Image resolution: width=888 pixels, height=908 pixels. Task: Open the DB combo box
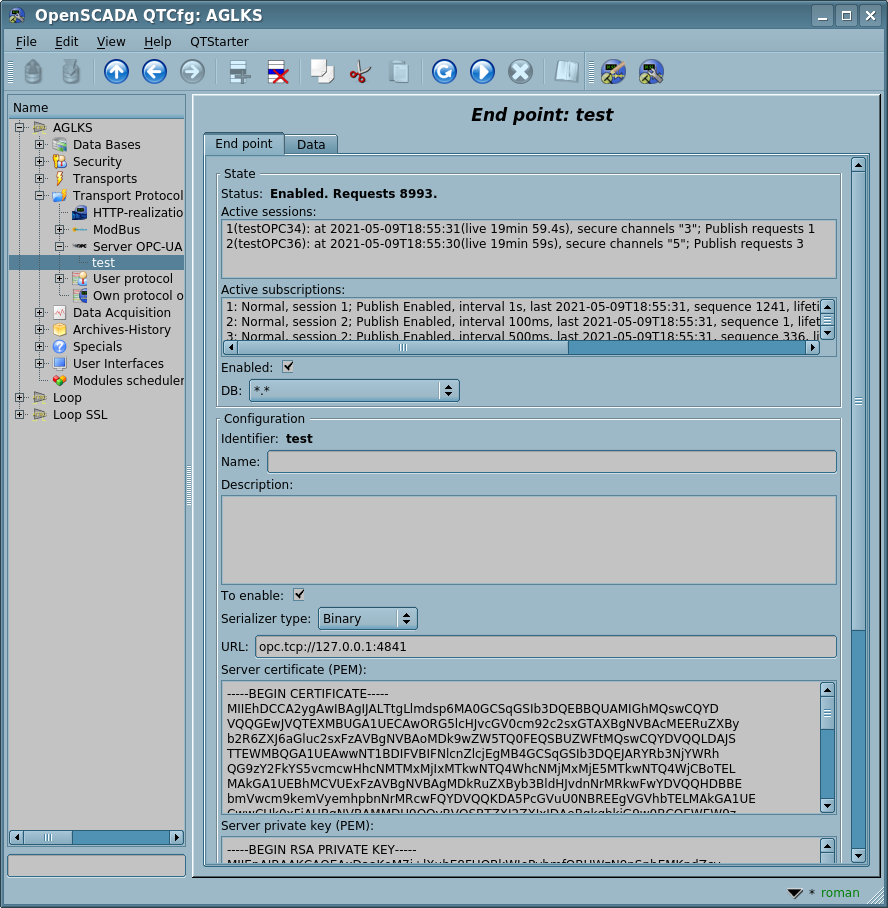(x=354, y=391)
